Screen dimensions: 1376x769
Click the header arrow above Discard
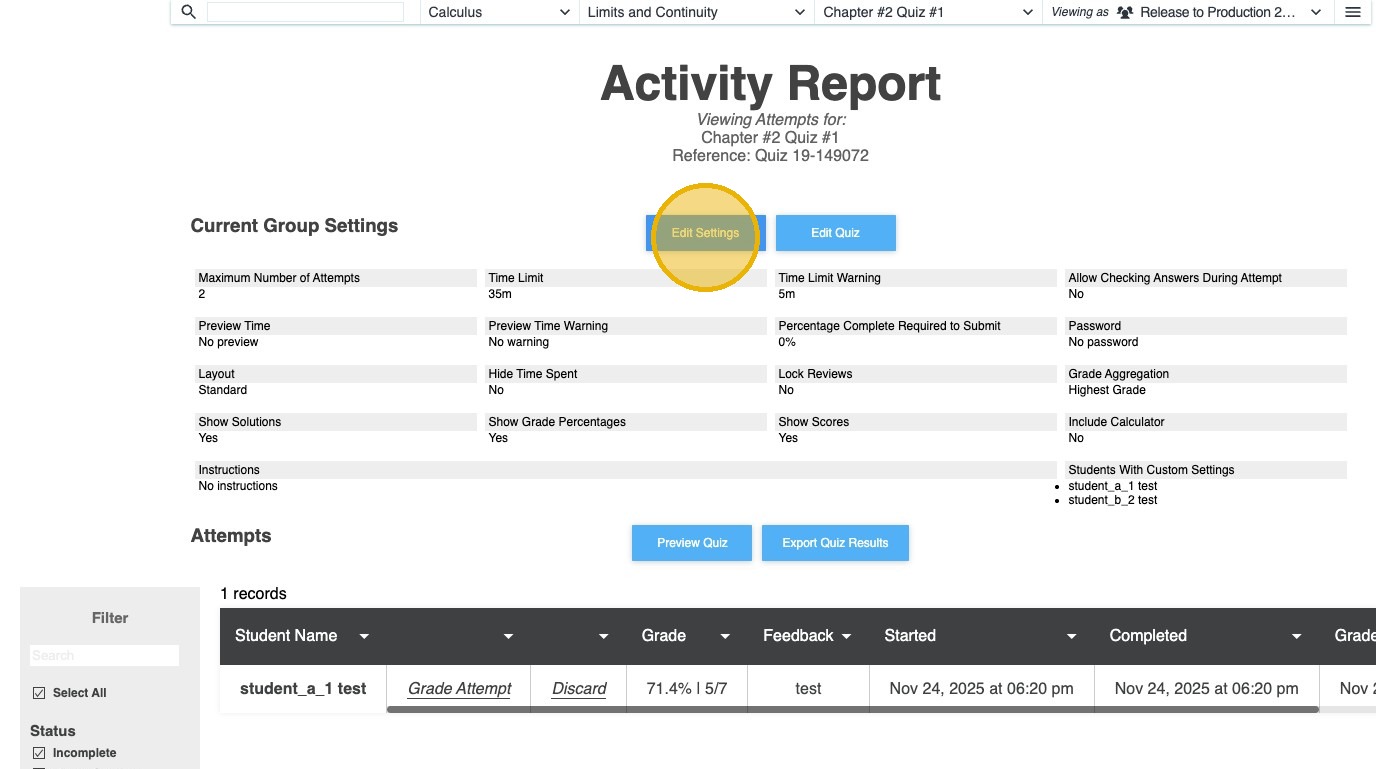[604, 636]
